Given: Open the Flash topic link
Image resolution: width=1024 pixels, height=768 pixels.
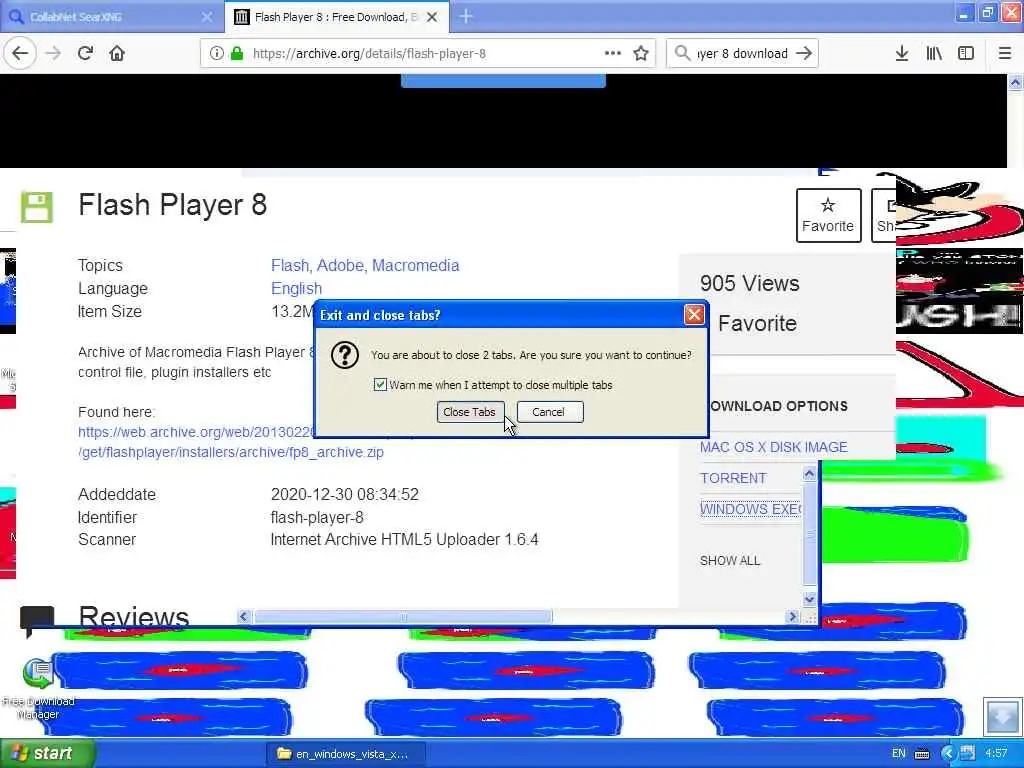Looking at the screenshot, I should pos(289,265).
